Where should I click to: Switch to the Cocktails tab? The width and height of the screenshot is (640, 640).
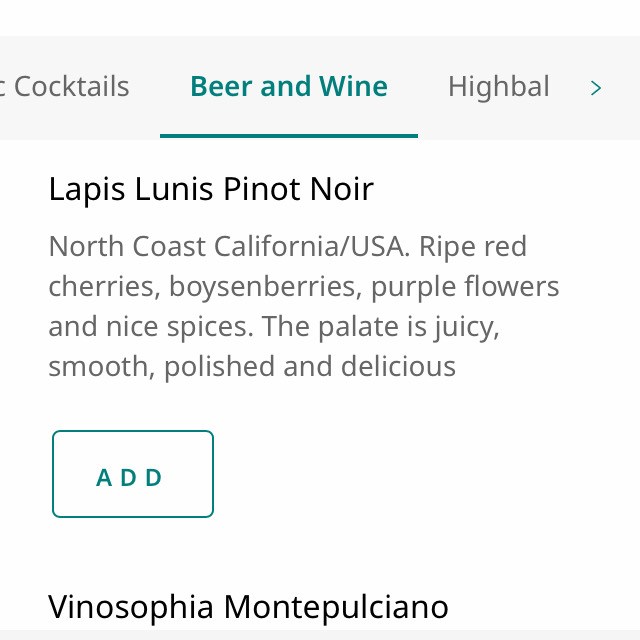(x=68, y=87)
